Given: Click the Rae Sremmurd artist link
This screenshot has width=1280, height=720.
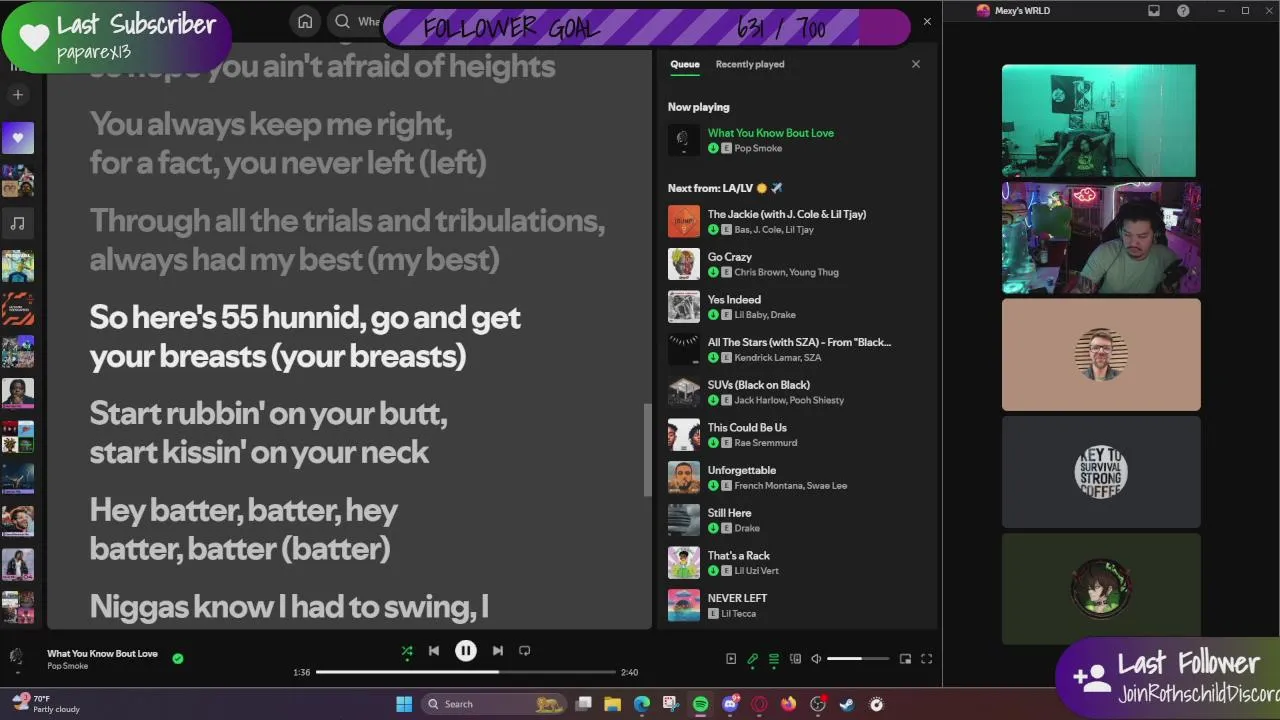Looking at the screenshot, I should coord(764,442).
